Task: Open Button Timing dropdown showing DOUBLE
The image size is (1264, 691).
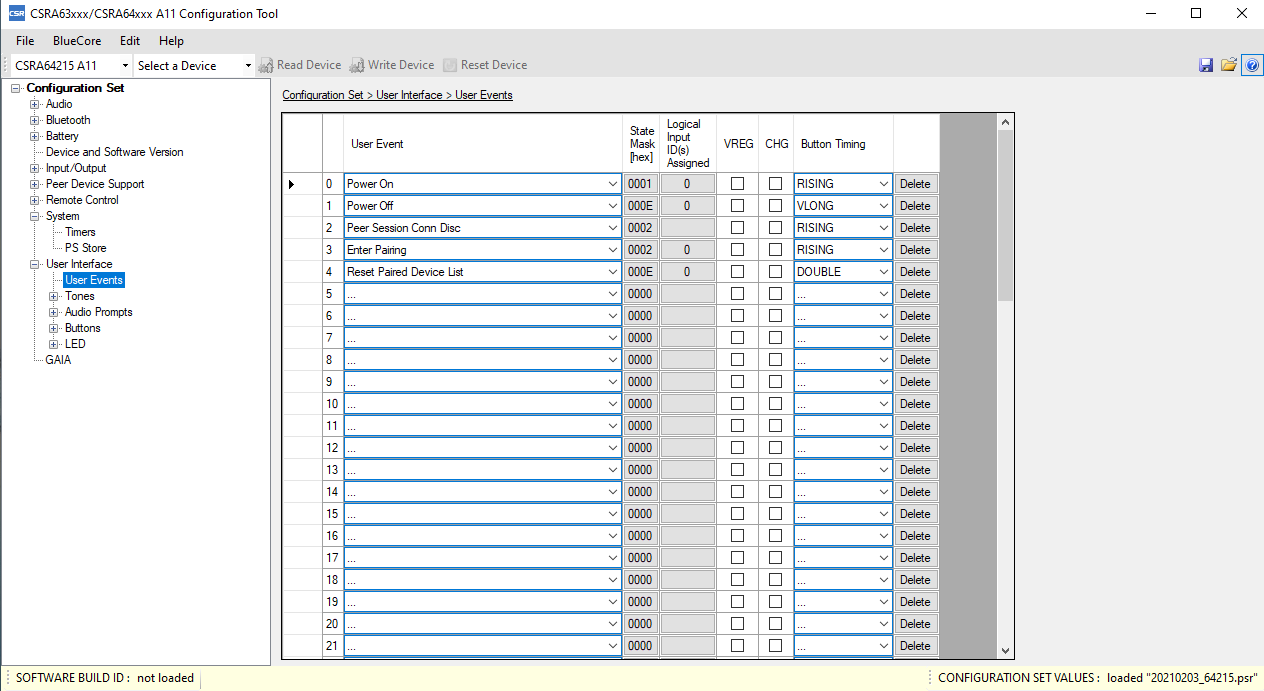Action: click(x=882, y=272)
